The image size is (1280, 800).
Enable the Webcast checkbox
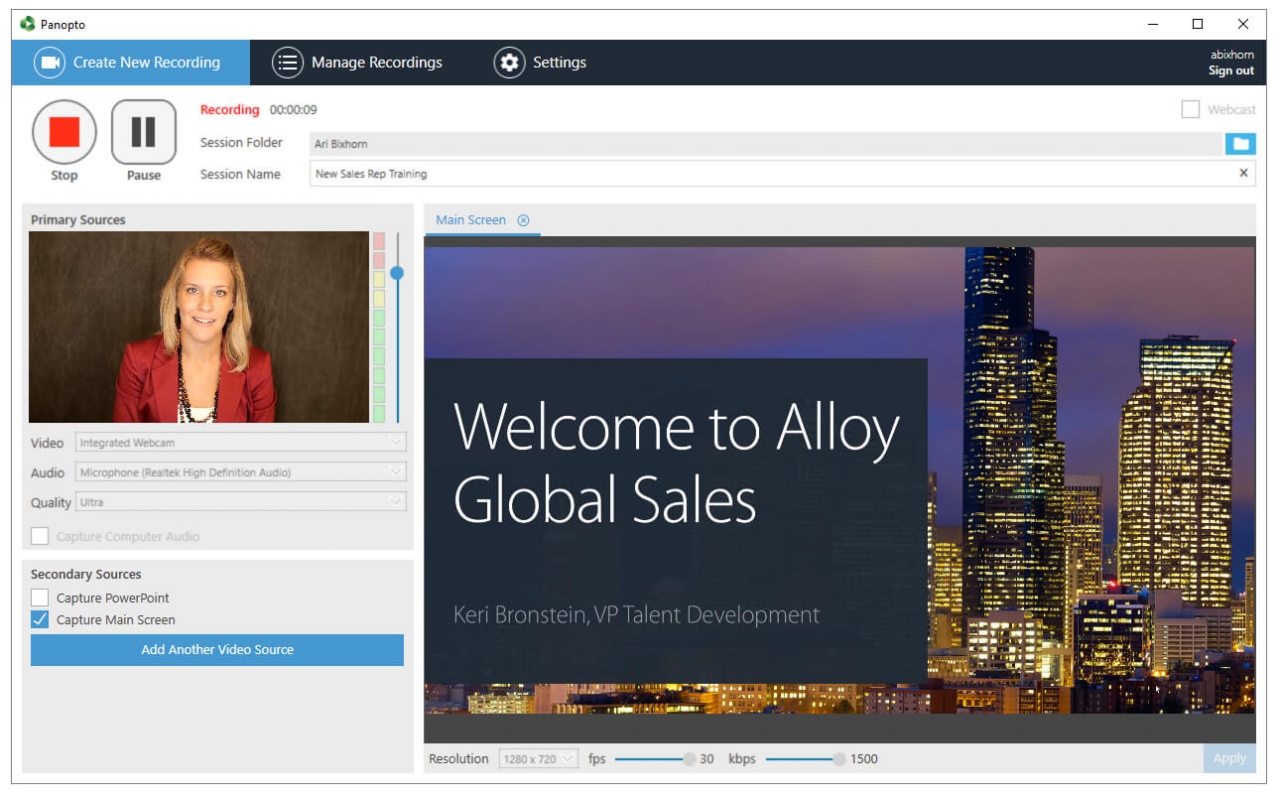point(1190,110)
